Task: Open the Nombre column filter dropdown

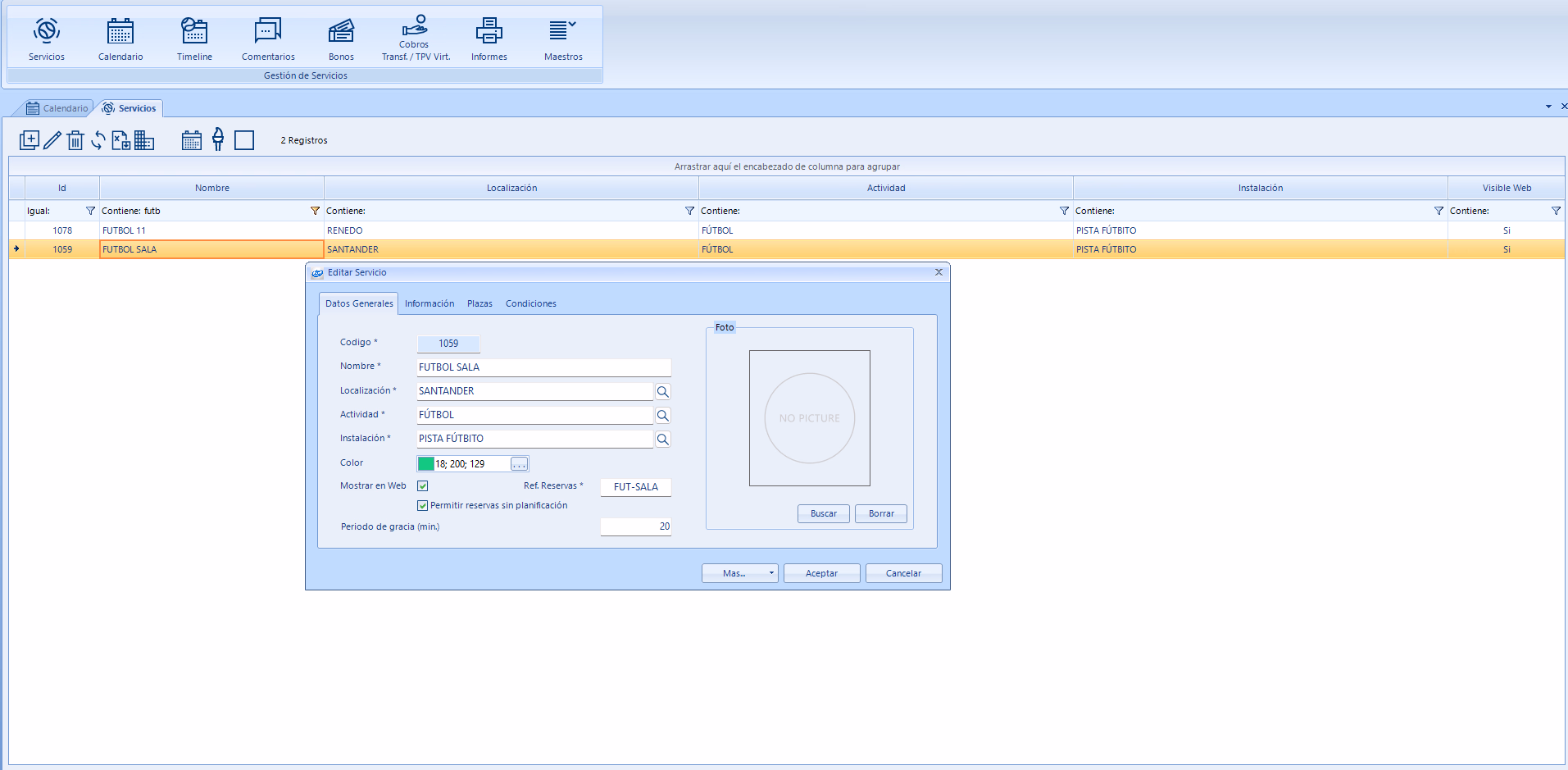Action: 315,211
